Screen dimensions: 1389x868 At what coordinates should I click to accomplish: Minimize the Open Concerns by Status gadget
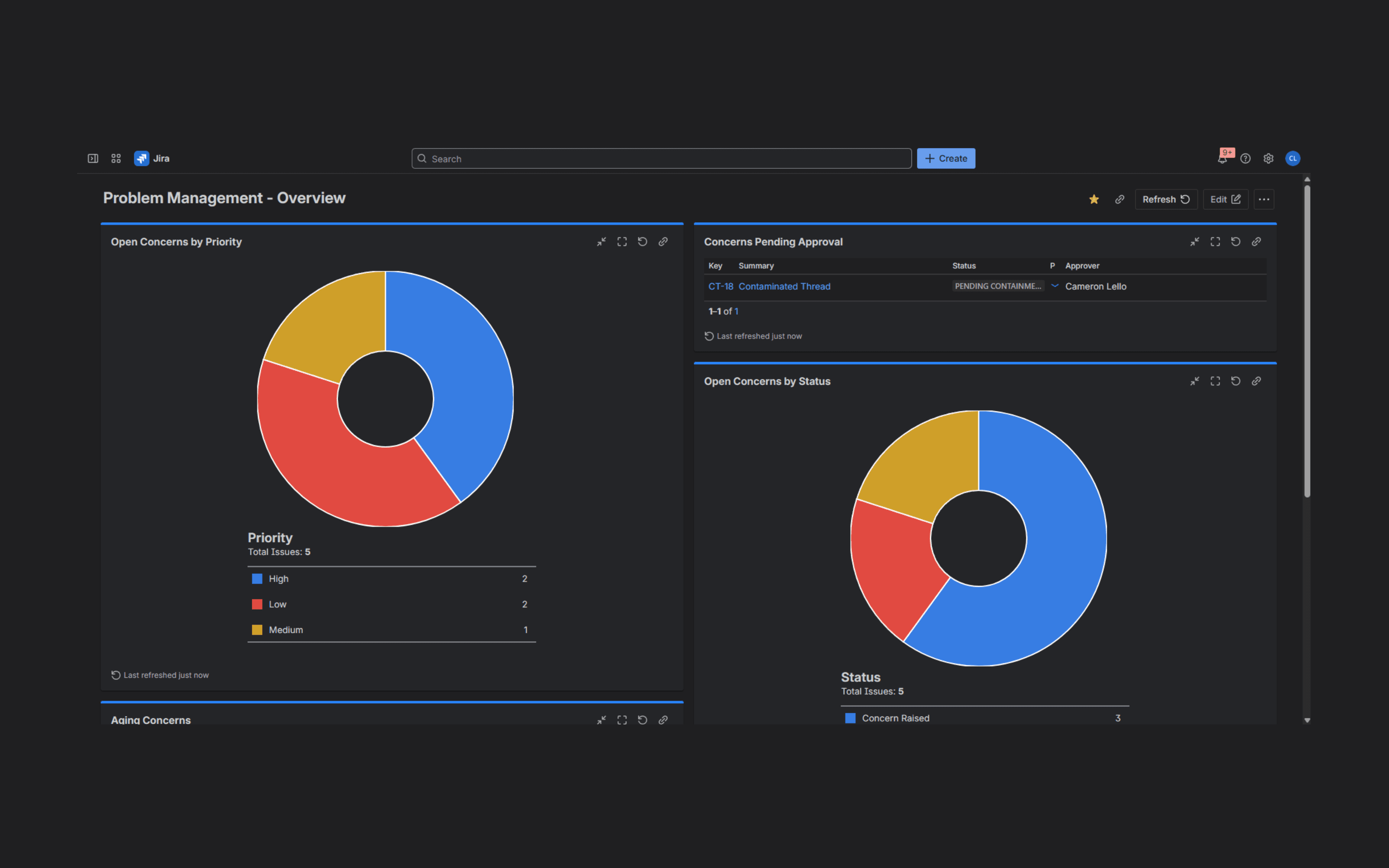[x=1194, y=381]
